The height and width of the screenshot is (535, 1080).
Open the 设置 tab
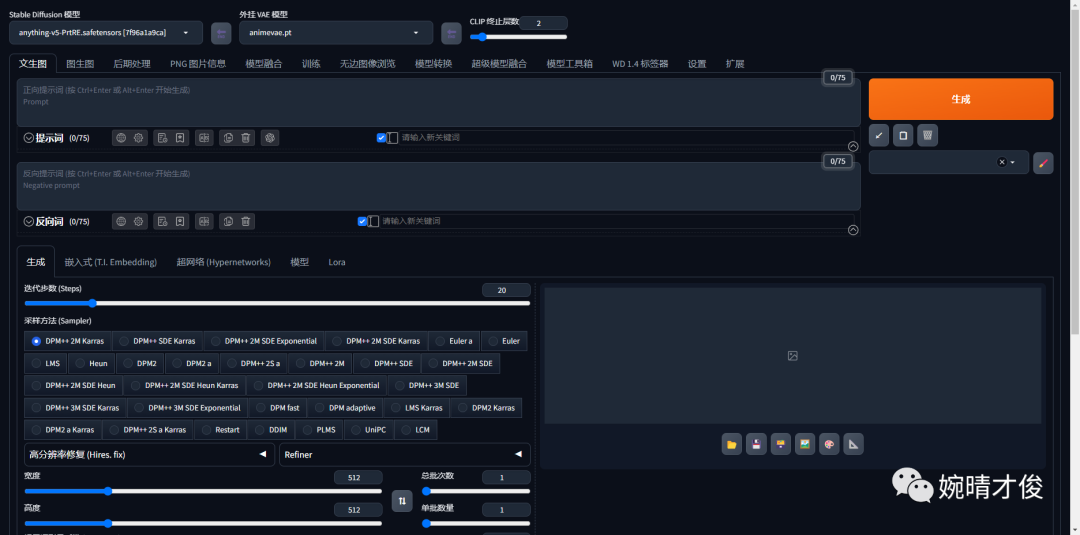point(697,64)
